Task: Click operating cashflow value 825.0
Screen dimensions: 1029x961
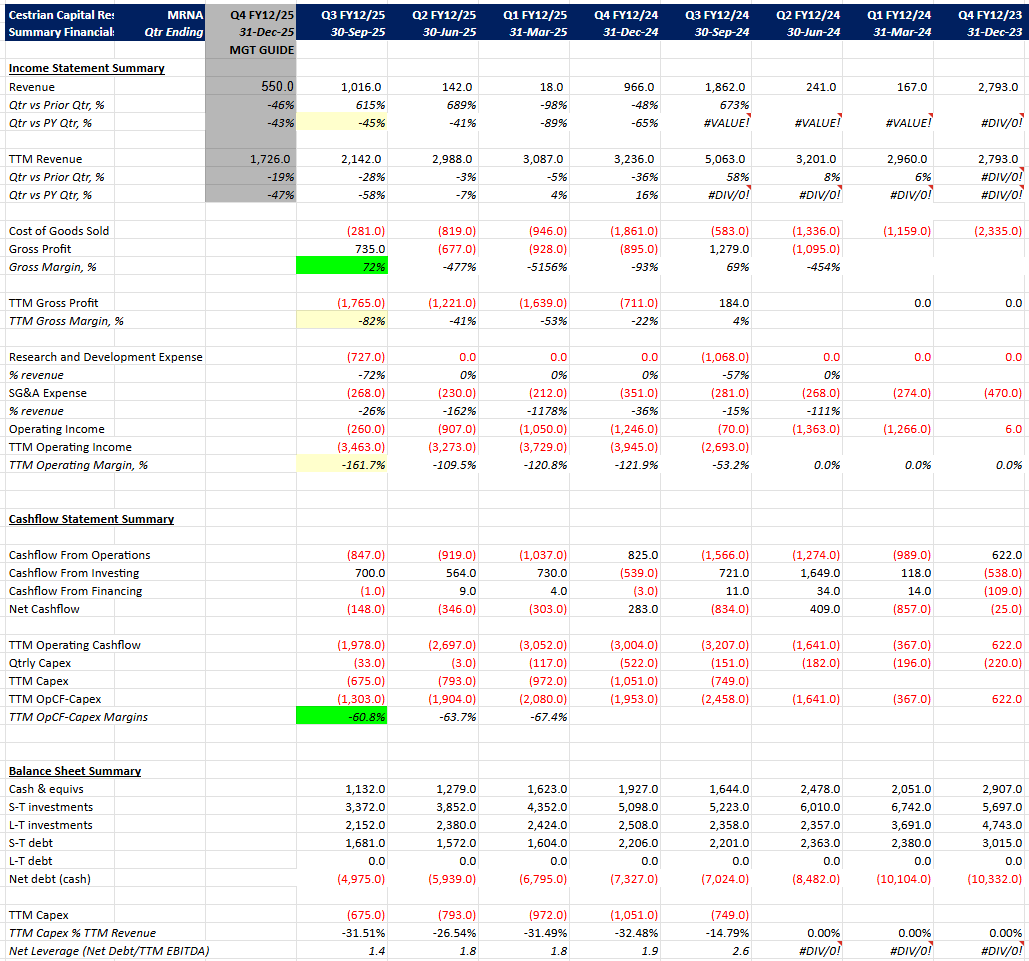Action: [642, 555]
